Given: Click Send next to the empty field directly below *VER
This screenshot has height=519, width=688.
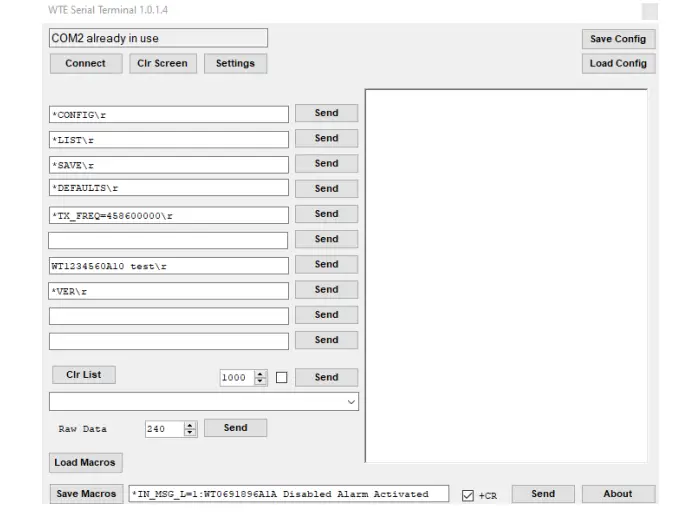Looking at the screenshot, I should (326, 315).
